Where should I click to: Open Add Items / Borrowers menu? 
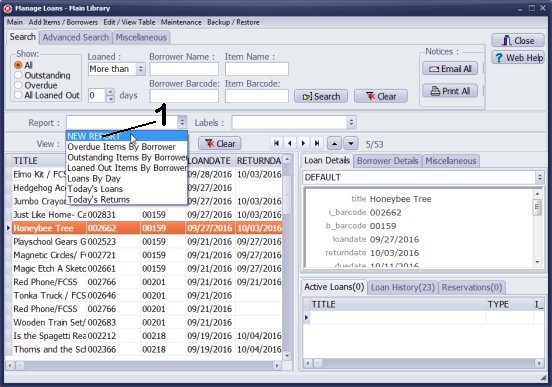[x=63, y=22]
